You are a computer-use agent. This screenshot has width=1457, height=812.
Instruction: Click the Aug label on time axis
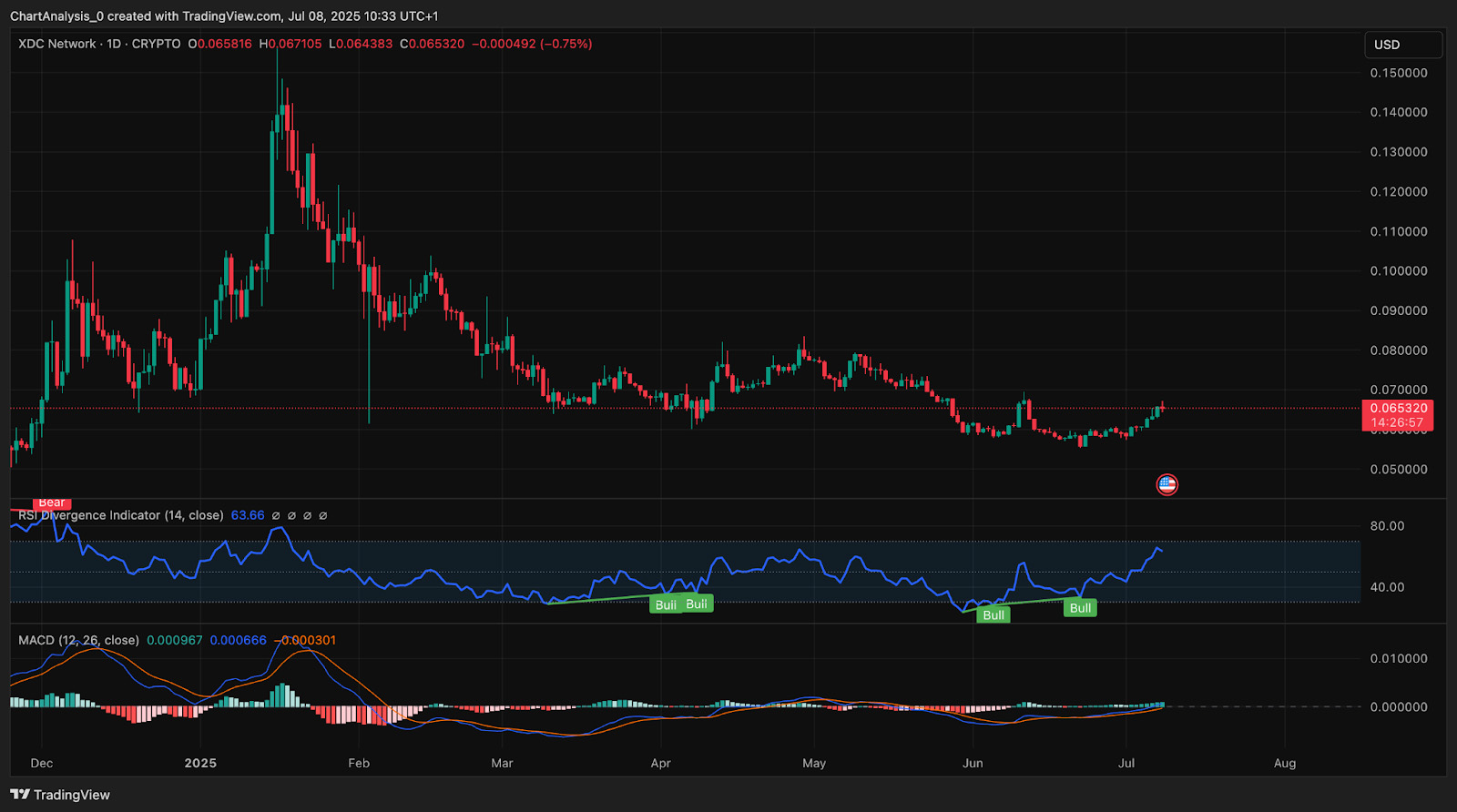pos(1285,763)
